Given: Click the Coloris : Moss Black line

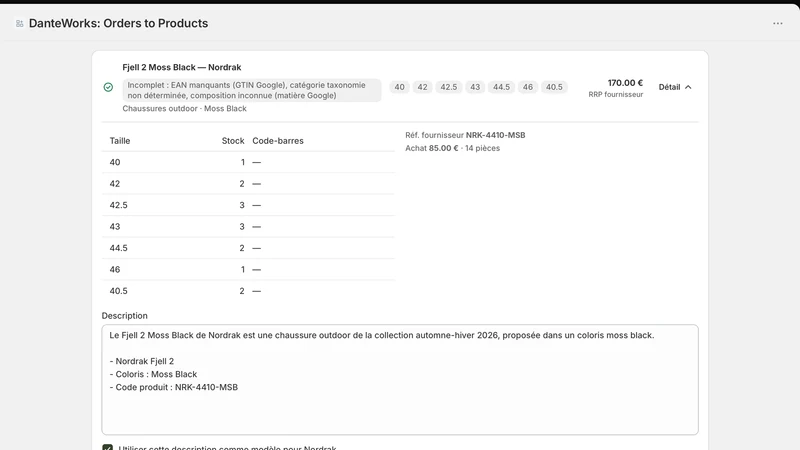Looking at the screenshot, I should click(153, 374).
